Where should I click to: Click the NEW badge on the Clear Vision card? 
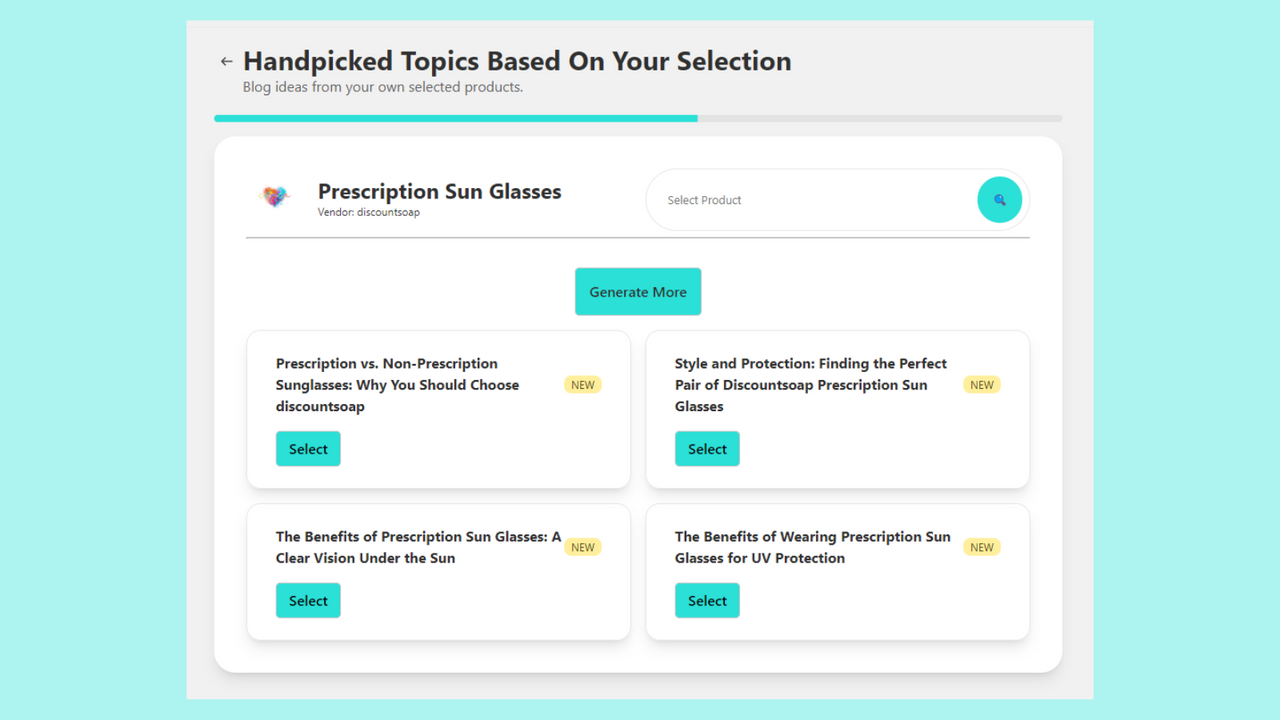coord(582,547)
